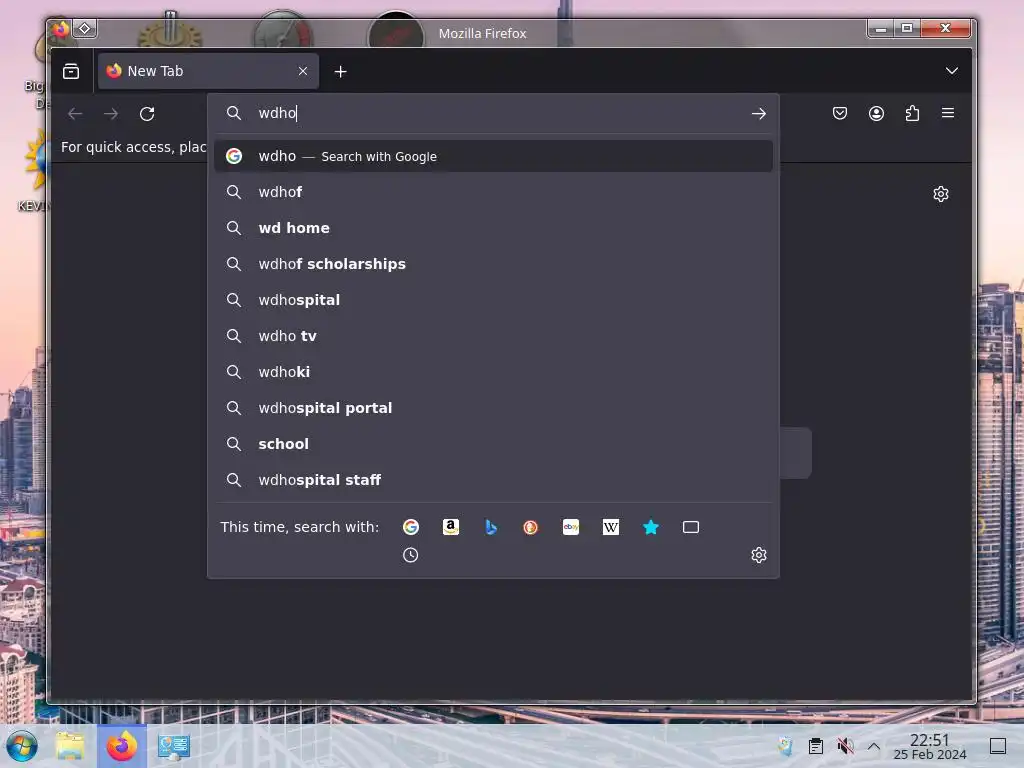Search this time with Wikipedia icon

coord(611,527)
